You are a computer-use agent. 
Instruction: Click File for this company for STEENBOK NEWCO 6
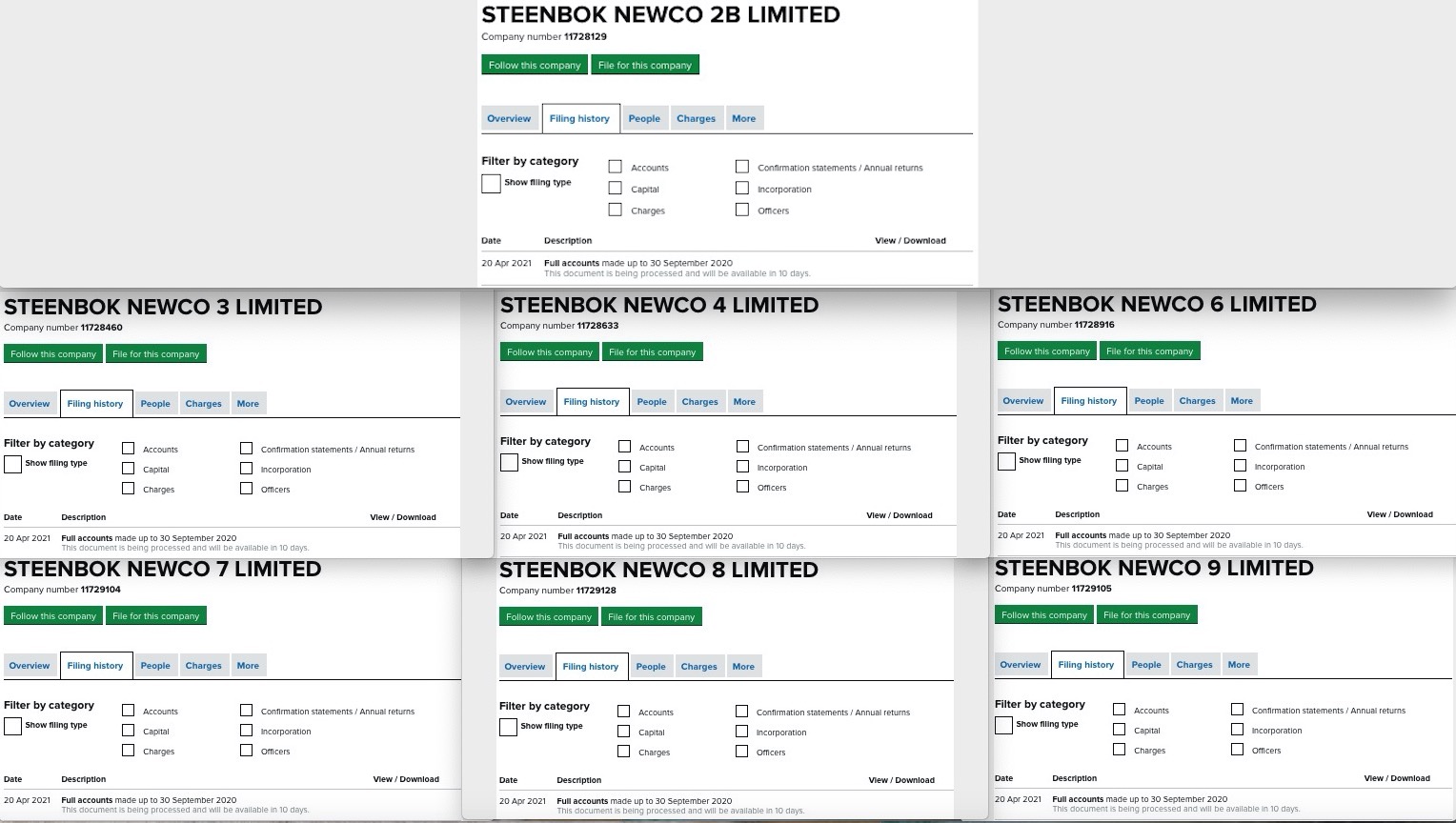click(x=1149, y=351)
